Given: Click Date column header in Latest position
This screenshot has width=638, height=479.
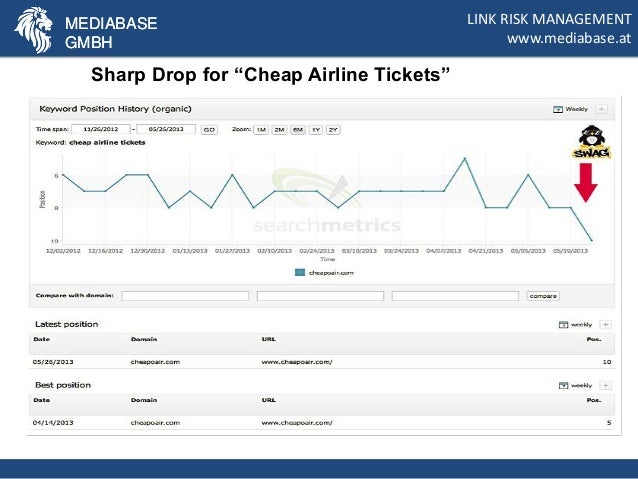Looking at the screenshot, I should 42,339.
